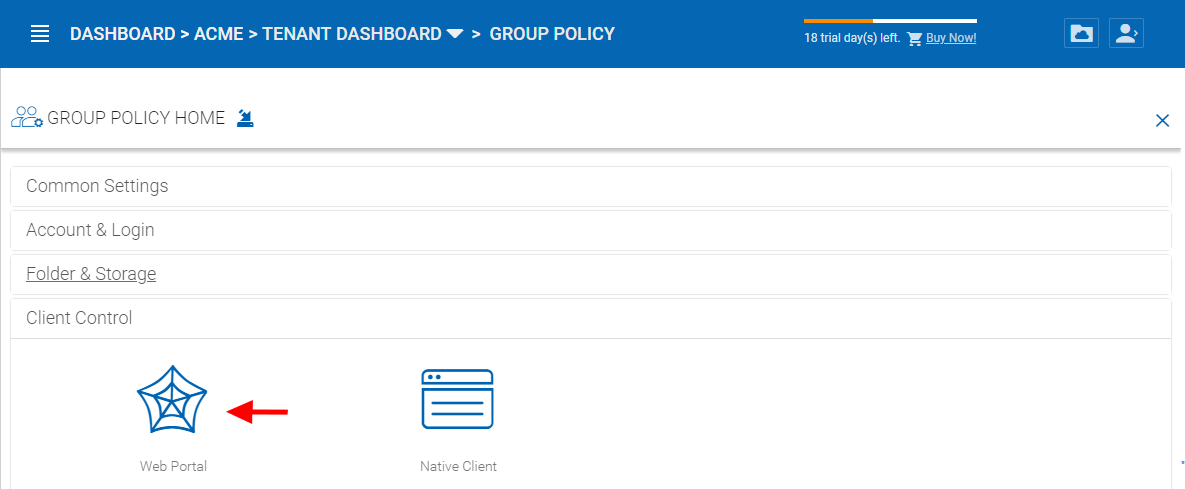
Task: Go to DASHBOARD breadcrumb
Action: (122, 34)
